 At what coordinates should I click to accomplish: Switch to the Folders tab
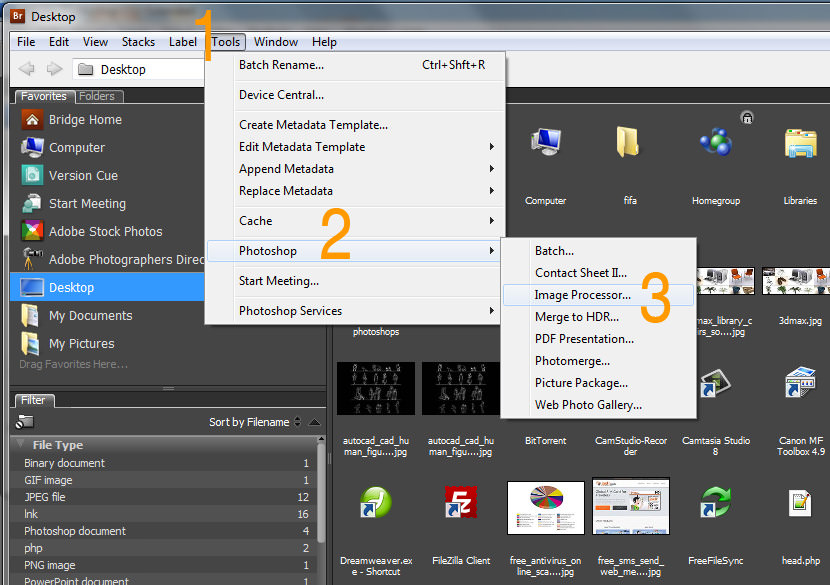point(97,97)
